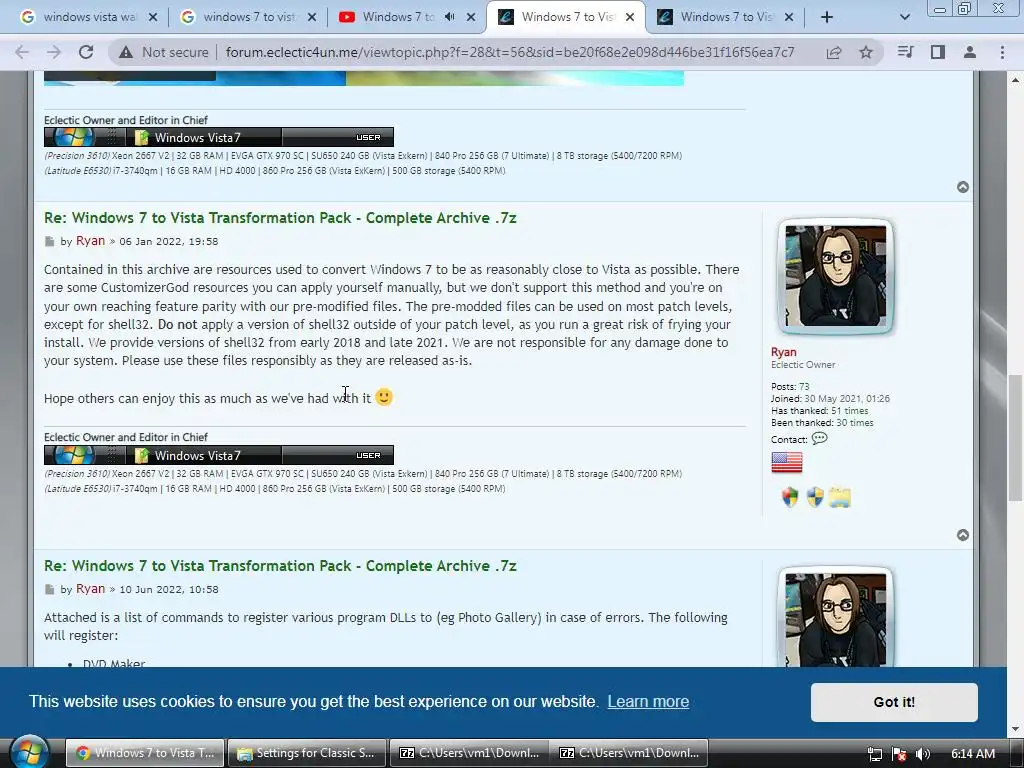Click the volume speaker tray icon

[922, 754]
